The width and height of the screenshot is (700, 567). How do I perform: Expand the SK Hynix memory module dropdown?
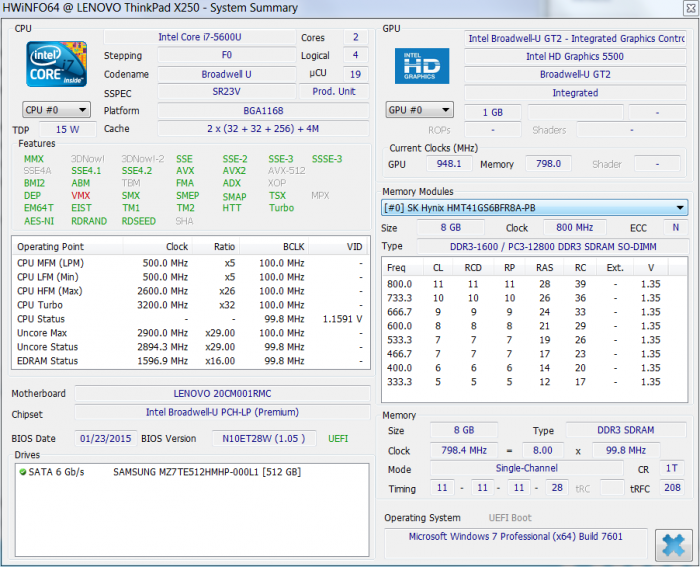point(535,208)
